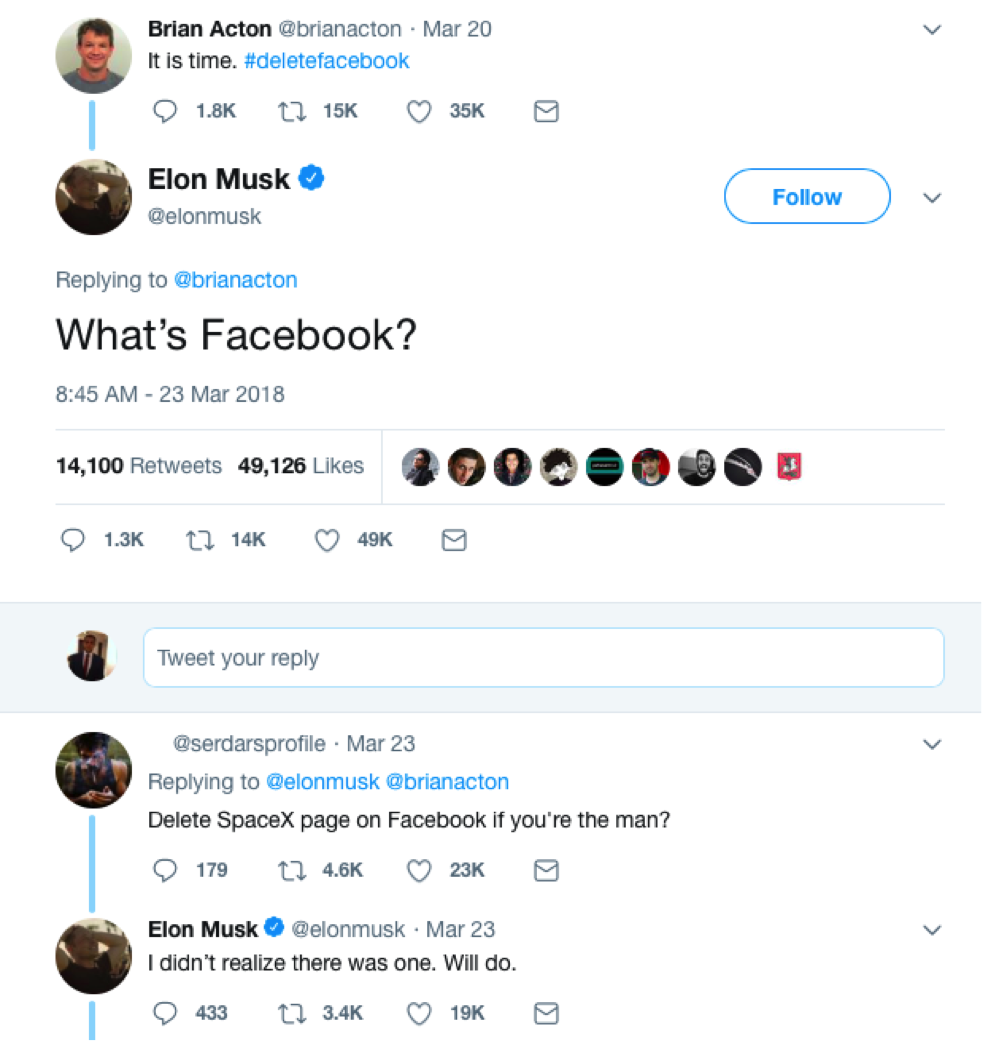982x1041 pixels.
Task: Follow Elon Musk
Action: tap(806, 197)
